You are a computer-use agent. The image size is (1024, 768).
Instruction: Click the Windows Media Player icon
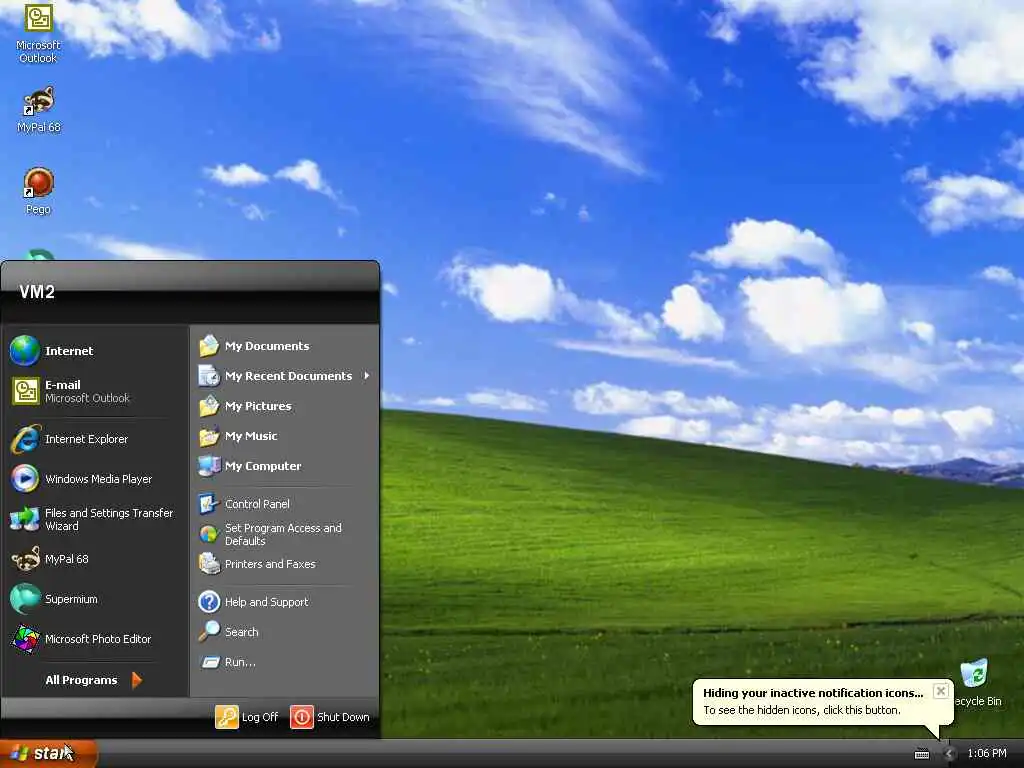pos(25,479)
